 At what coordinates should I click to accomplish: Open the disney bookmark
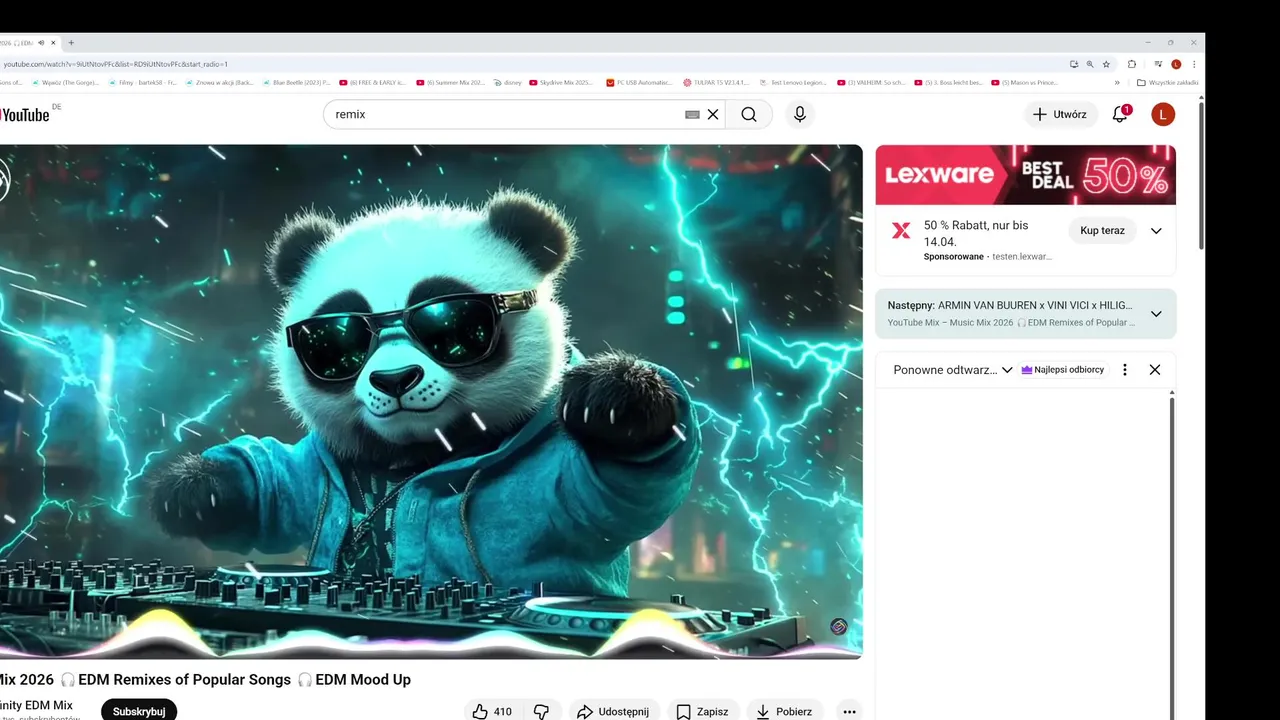[x=508, y=82]
